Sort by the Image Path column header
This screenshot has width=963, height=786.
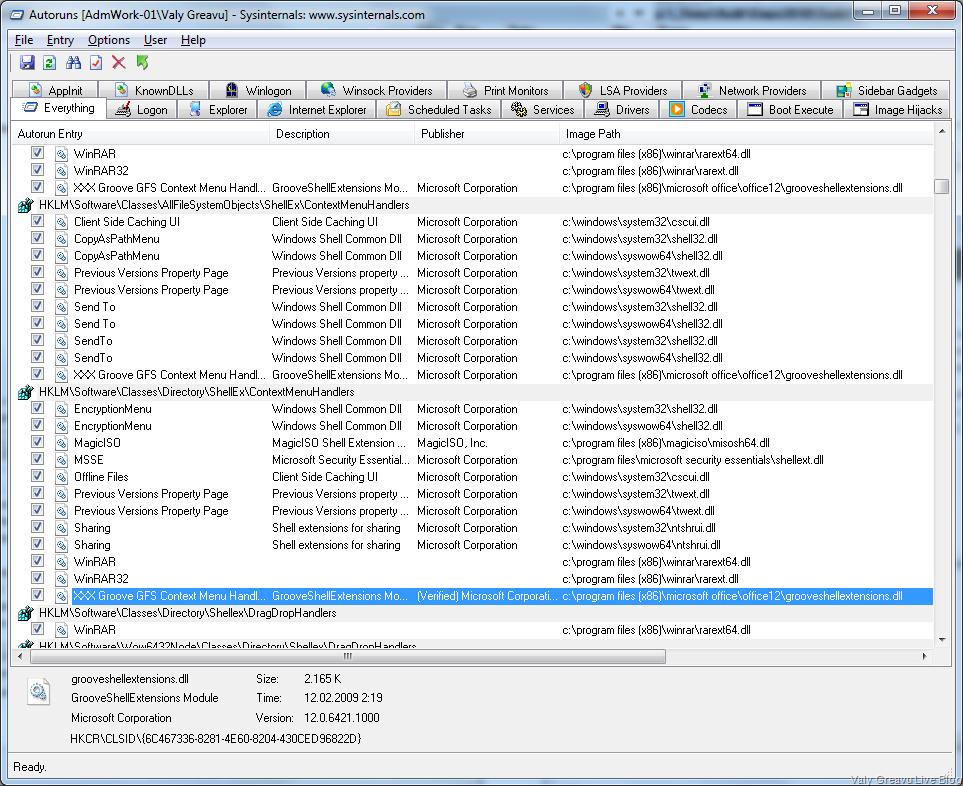(x=593, y=134)
